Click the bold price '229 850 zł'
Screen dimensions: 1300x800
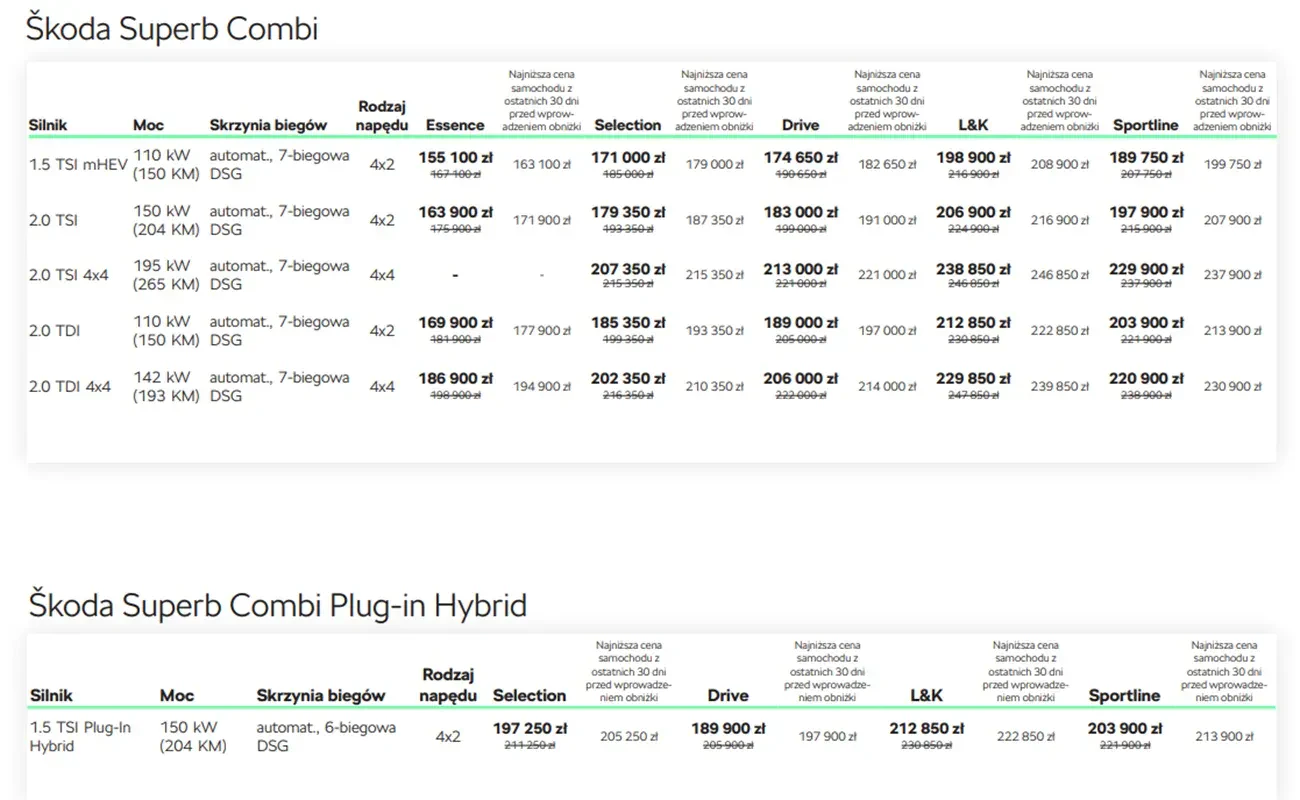[974, 379]
